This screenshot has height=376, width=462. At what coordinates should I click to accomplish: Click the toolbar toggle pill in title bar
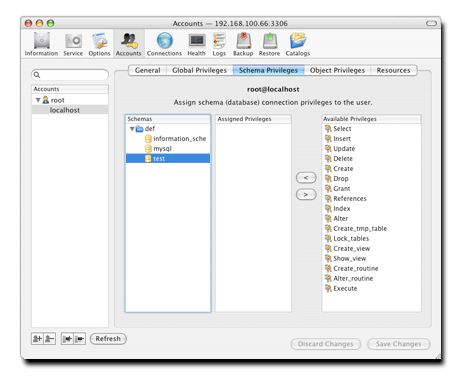click(x=431, y=23)
